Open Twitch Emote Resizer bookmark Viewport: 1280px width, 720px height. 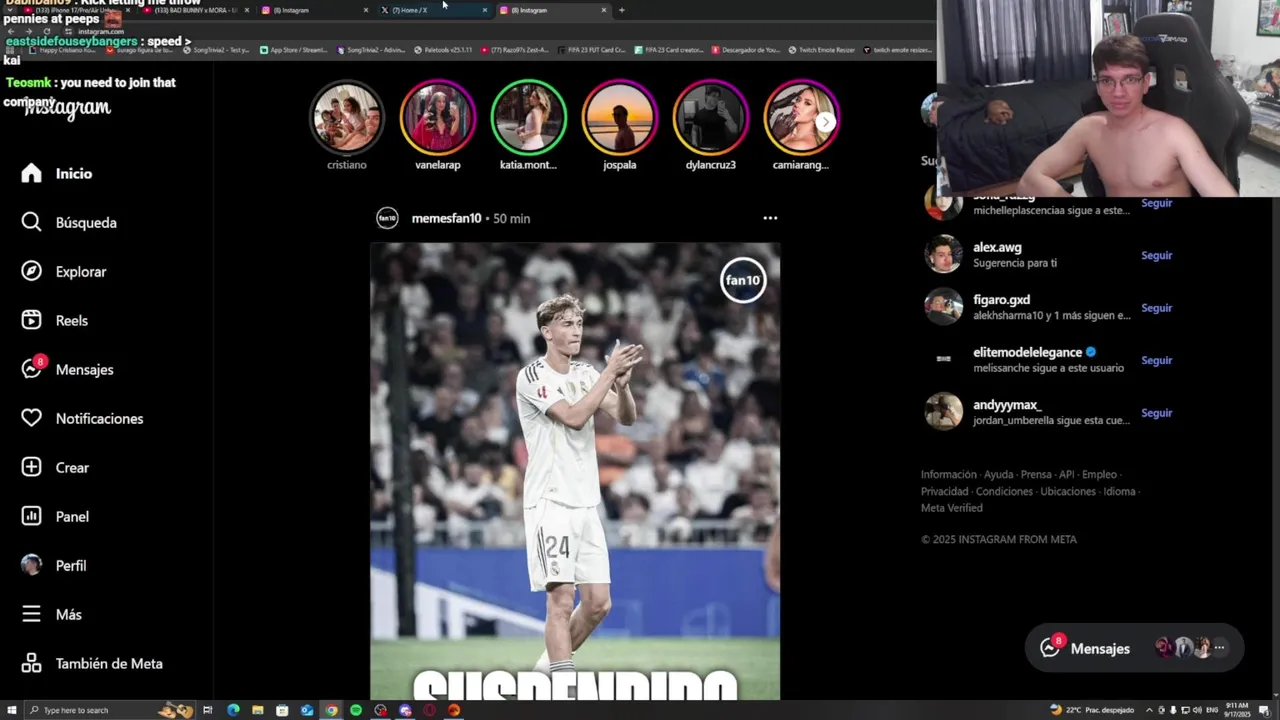821,50
